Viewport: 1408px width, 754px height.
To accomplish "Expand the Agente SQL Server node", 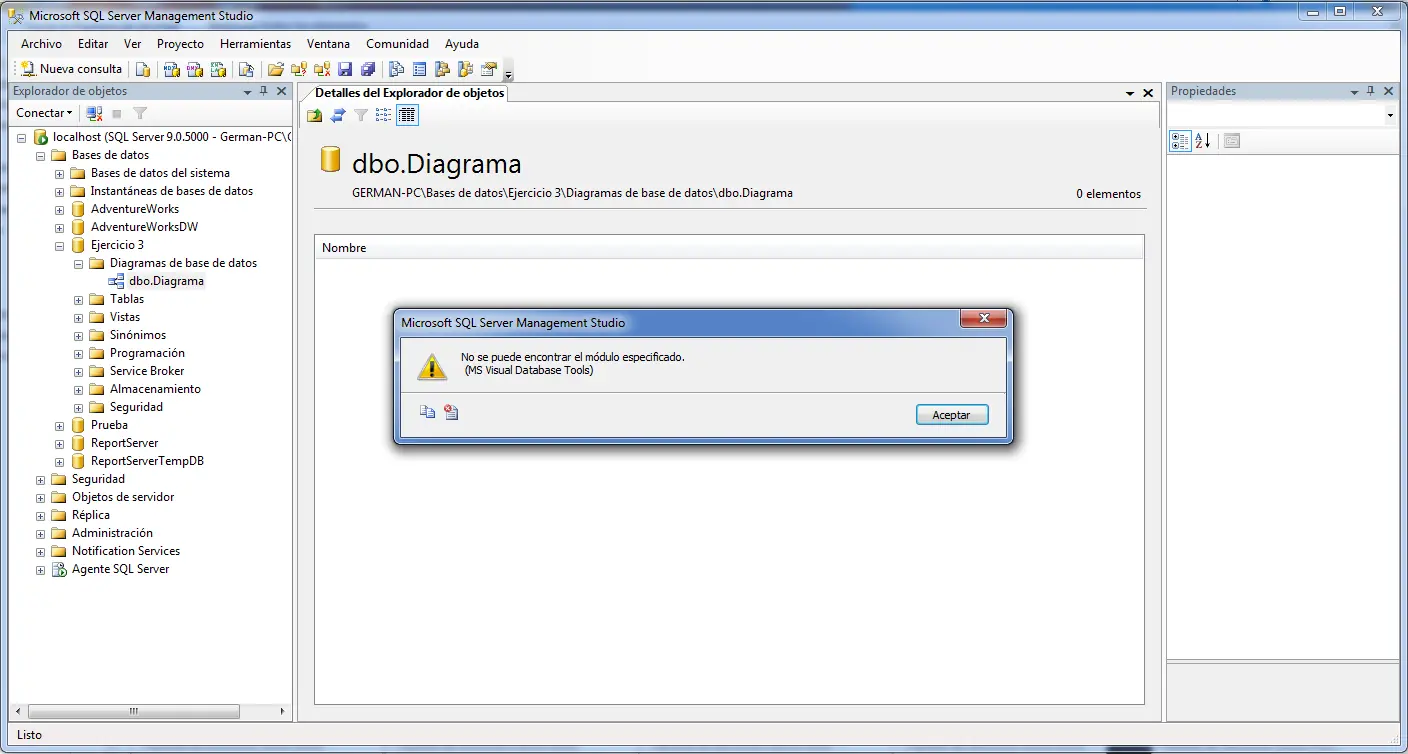I will pos(41,569).
